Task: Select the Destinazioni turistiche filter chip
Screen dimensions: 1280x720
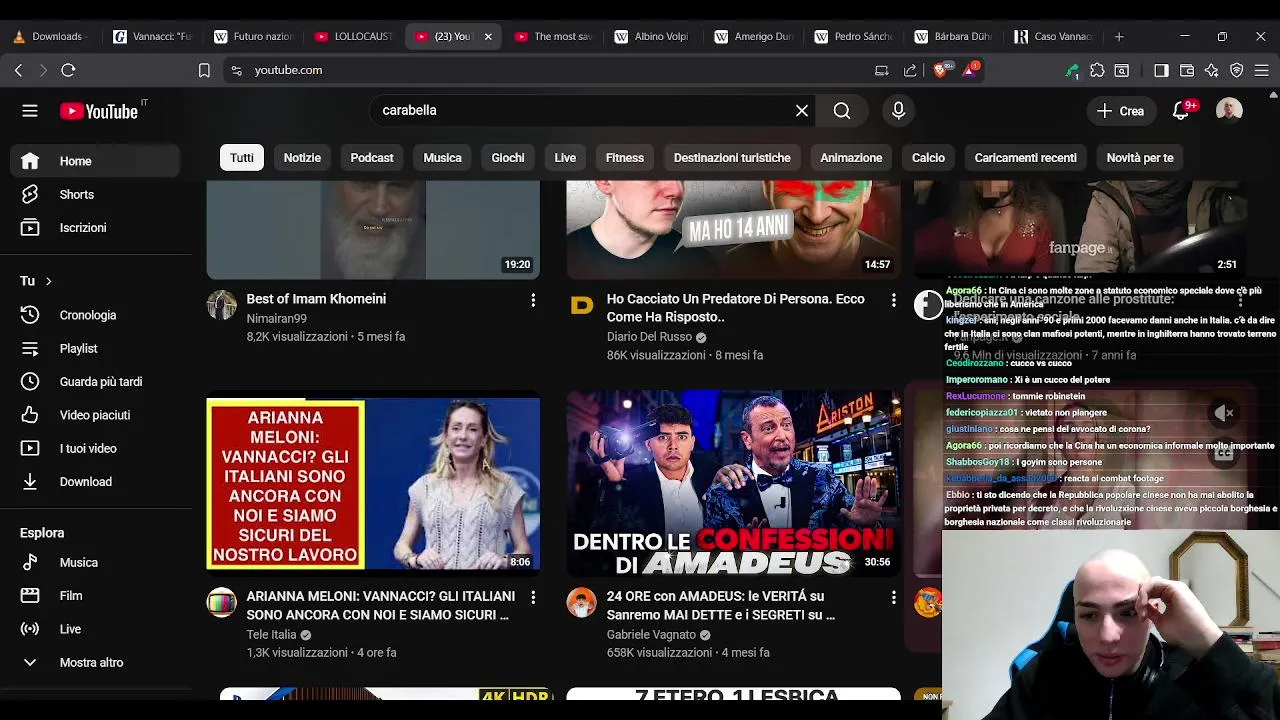Action: pyautogui.click(x=732, y=158)
